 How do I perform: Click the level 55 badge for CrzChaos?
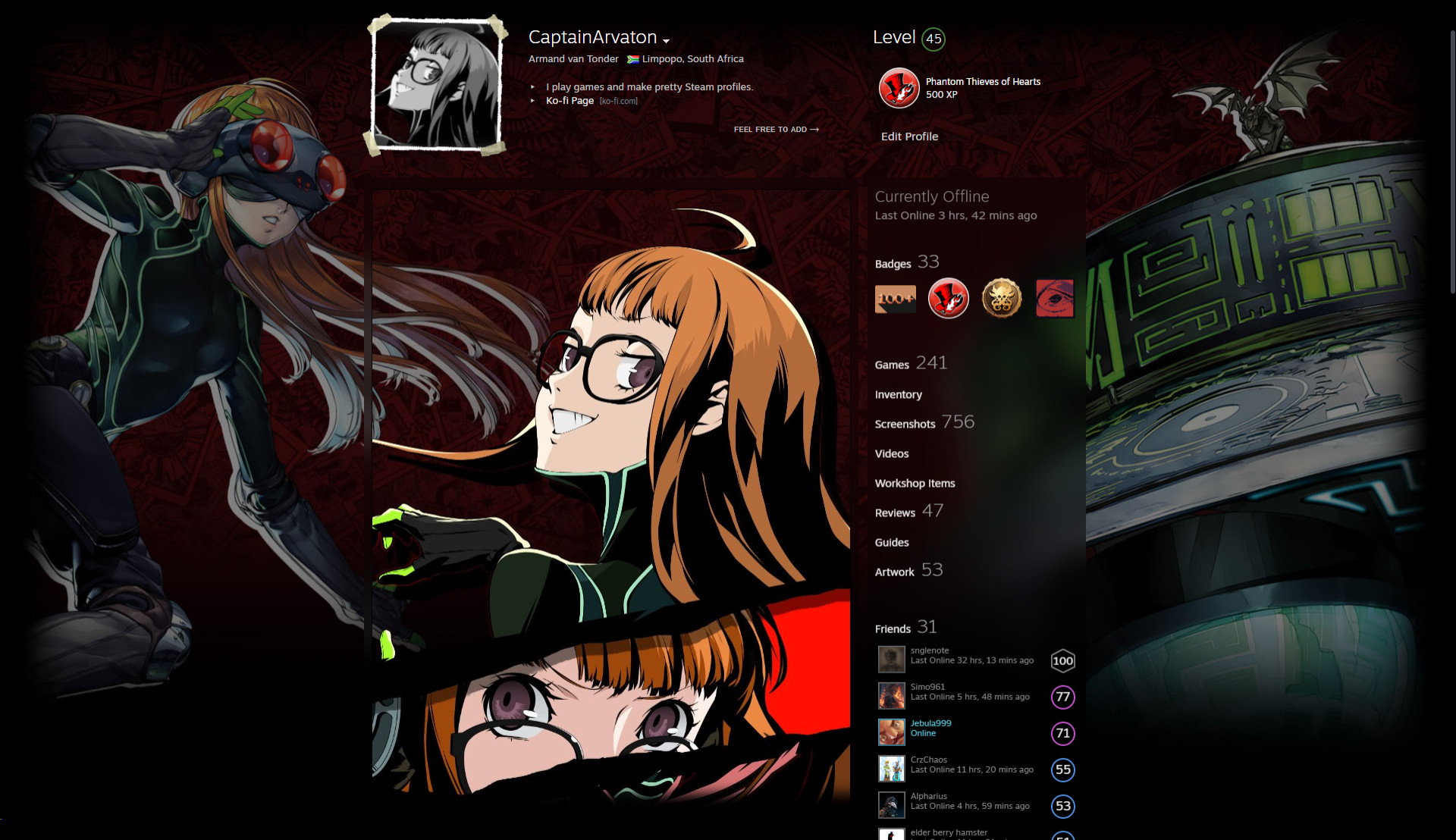(1063, 769)
